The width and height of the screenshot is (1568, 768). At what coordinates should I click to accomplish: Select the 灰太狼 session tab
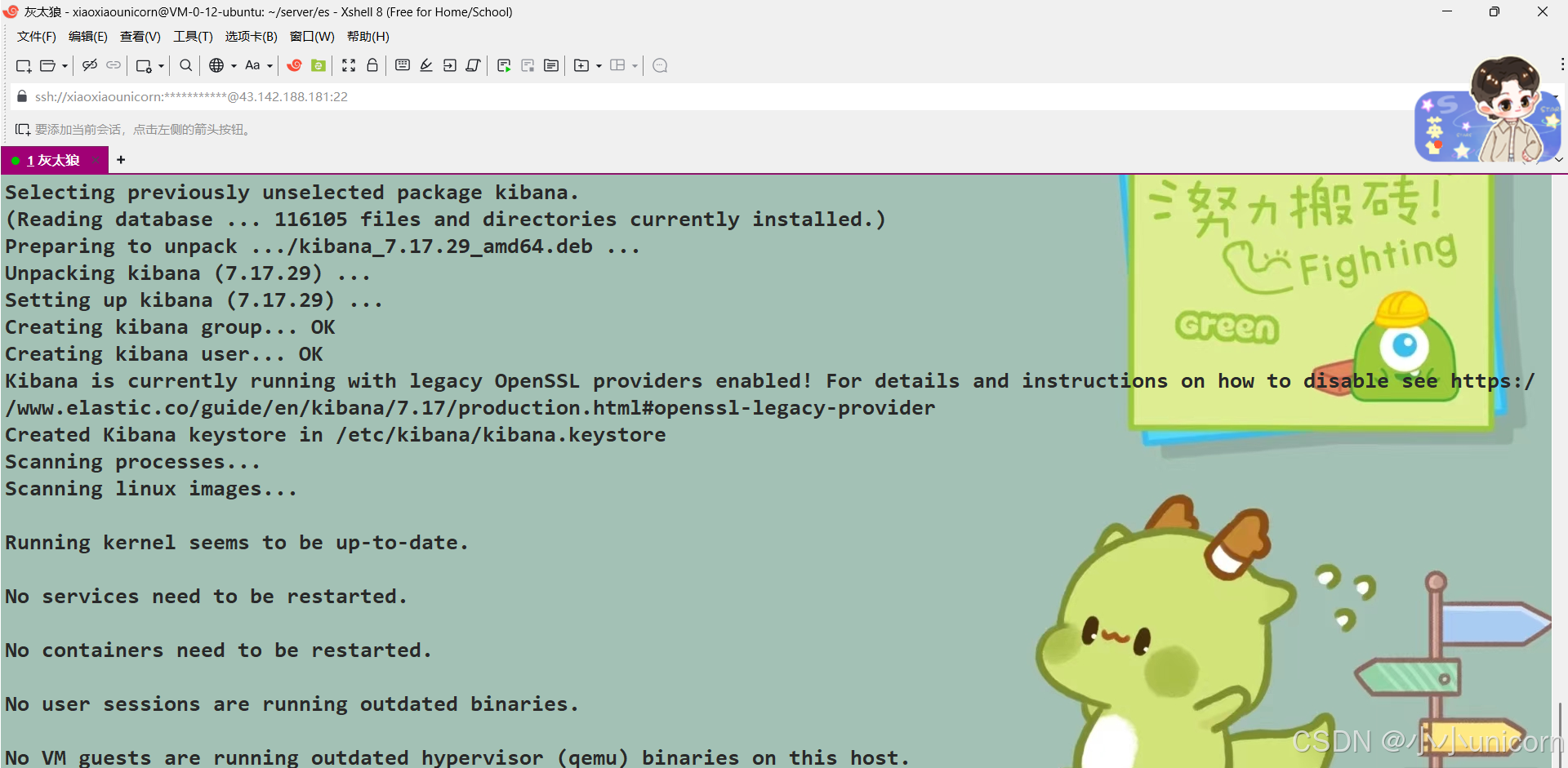(54, 160)
